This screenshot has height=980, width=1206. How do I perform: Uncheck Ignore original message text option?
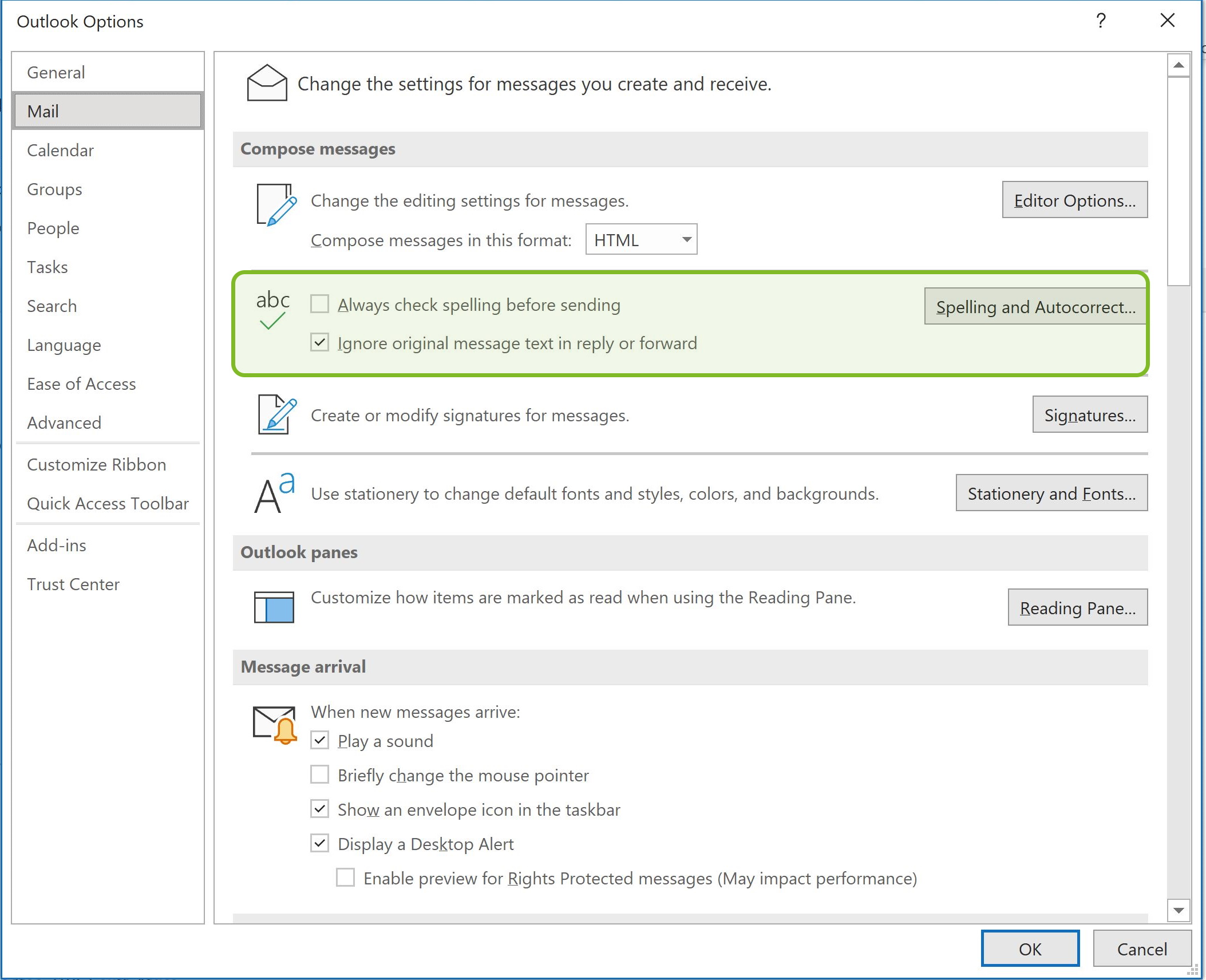319,342
